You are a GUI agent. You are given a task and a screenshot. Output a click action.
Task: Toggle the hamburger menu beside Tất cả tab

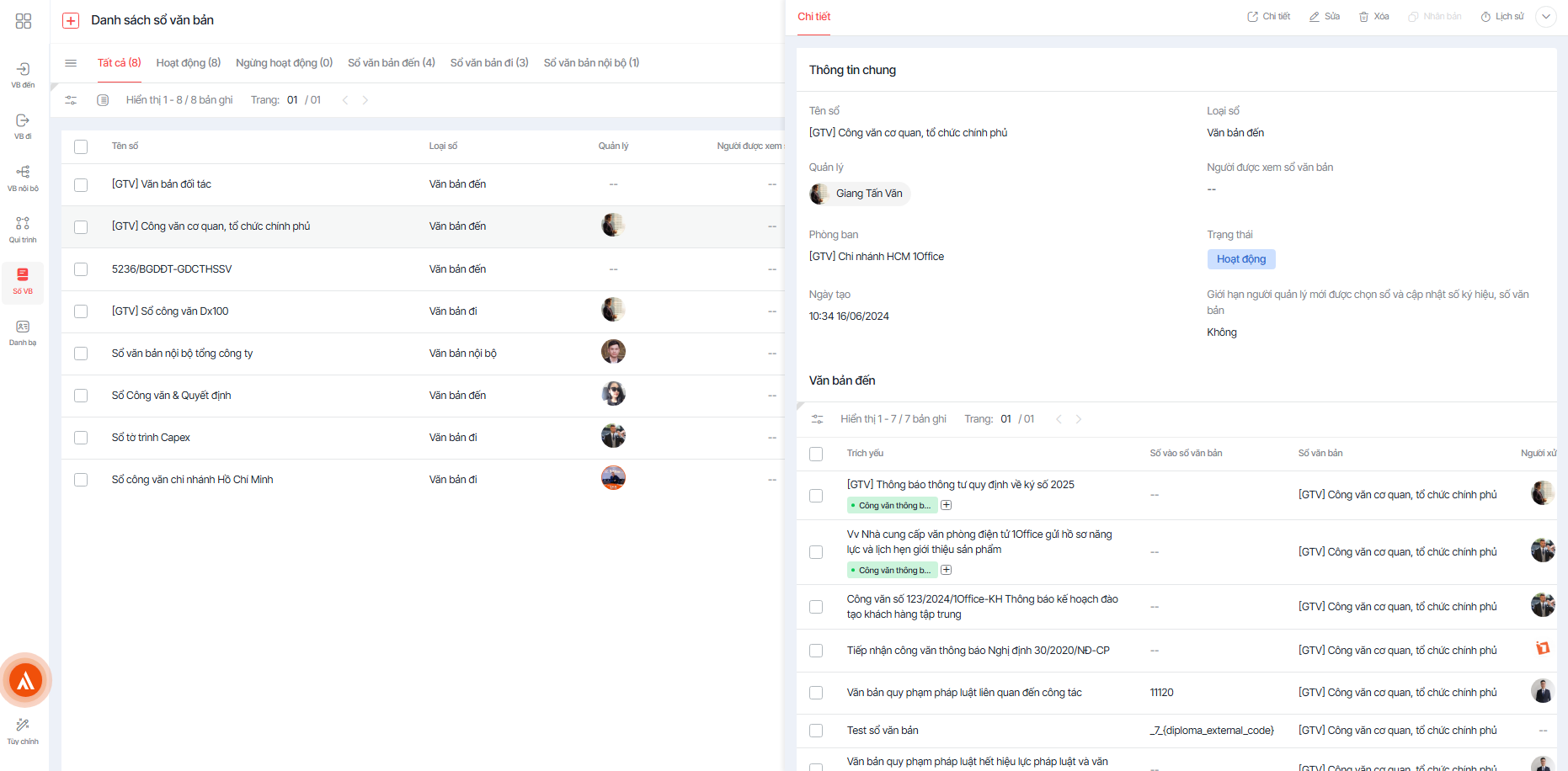click(71, 63)
